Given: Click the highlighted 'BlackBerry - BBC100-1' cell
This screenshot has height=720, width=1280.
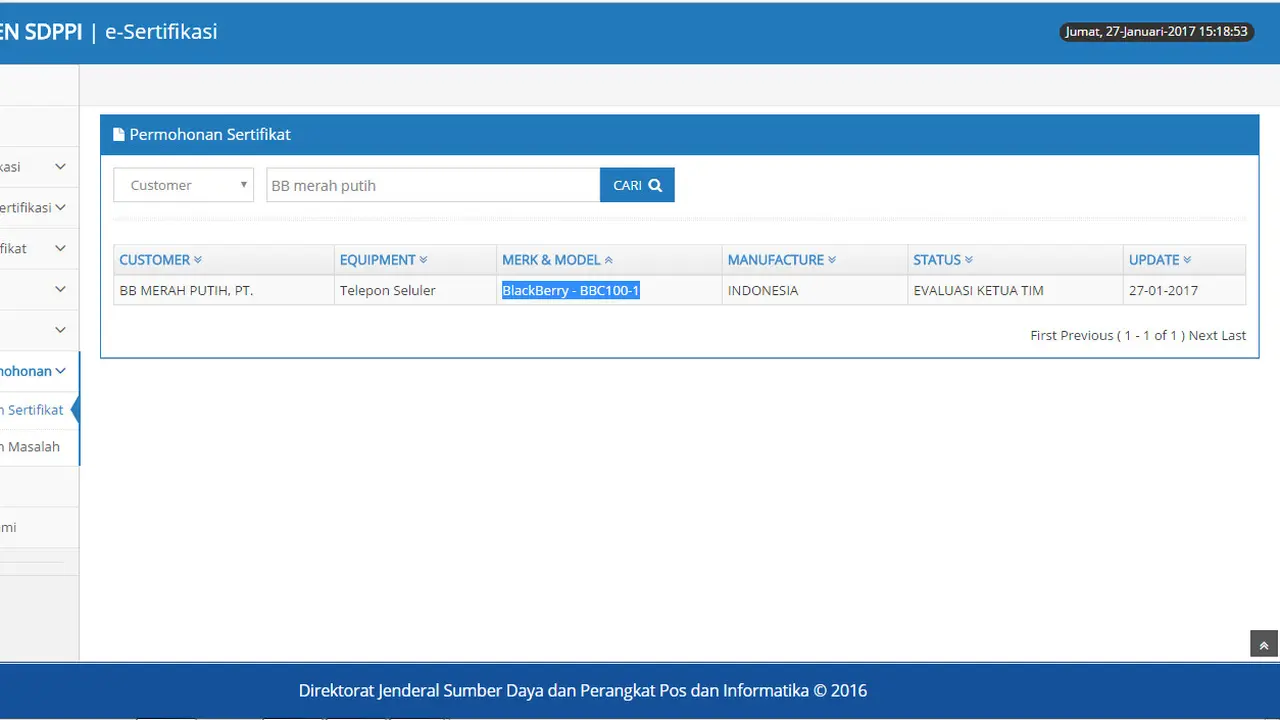Looking at the screenshot, I should [x=609, y=290].
